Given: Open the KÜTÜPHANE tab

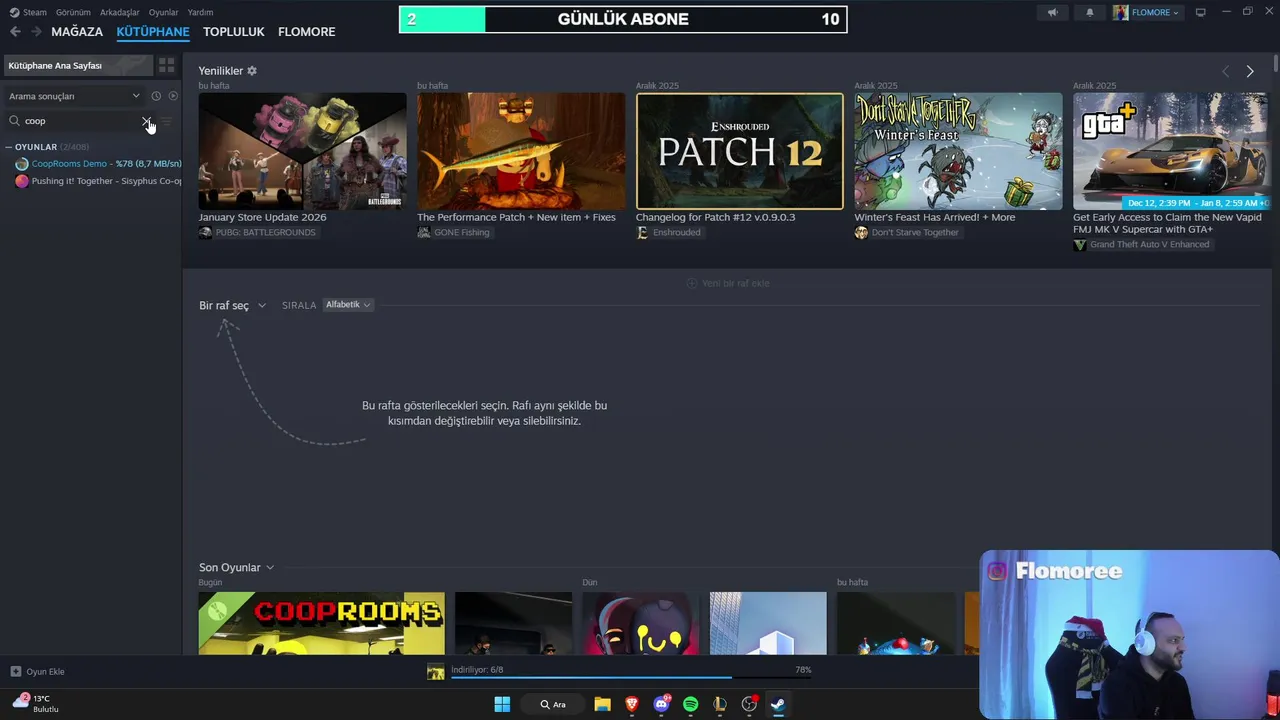Looking at the screenshot, I should (153, 32).
